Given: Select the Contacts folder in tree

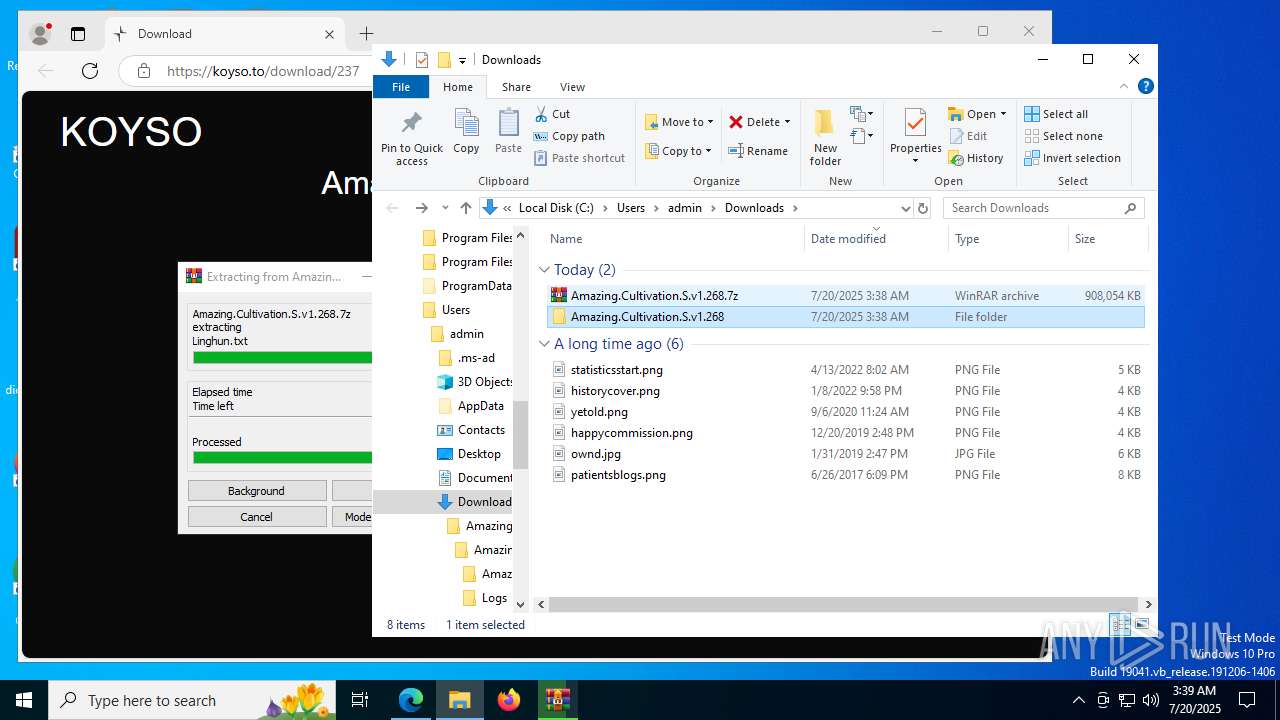Looking at the screenshot, I should pyautogui.click(x=471, y=430).
